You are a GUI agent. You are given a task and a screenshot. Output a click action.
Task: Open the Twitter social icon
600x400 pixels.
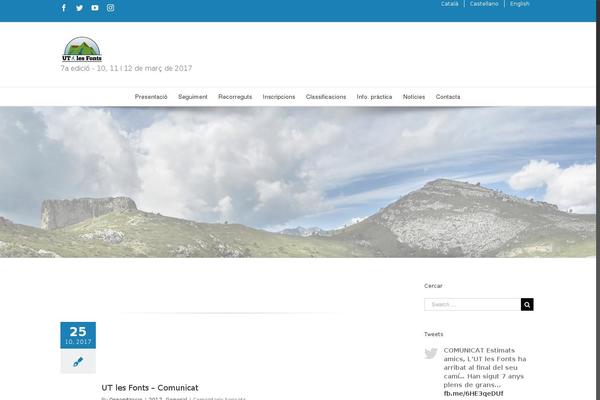click(79, 8)
